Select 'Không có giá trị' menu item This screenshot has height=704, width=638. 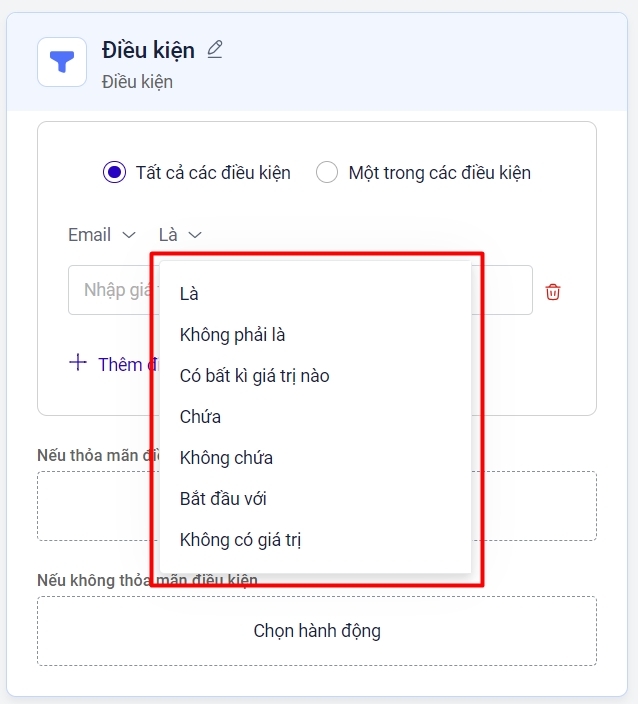click(240, 540)
